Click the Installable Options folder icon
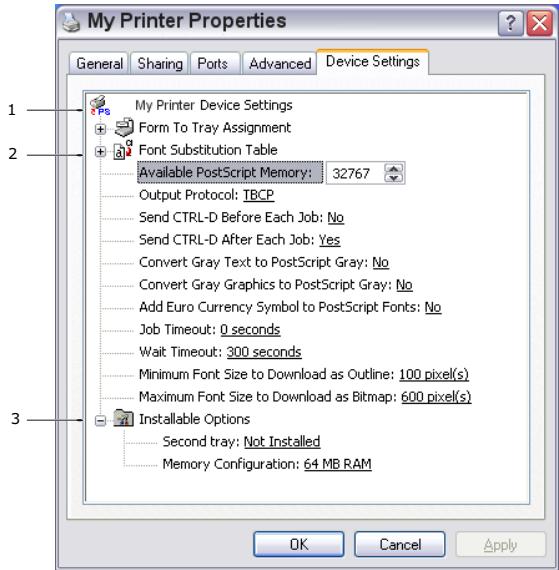Viewport: 559px width, 570px height. (x=124, y=418)
